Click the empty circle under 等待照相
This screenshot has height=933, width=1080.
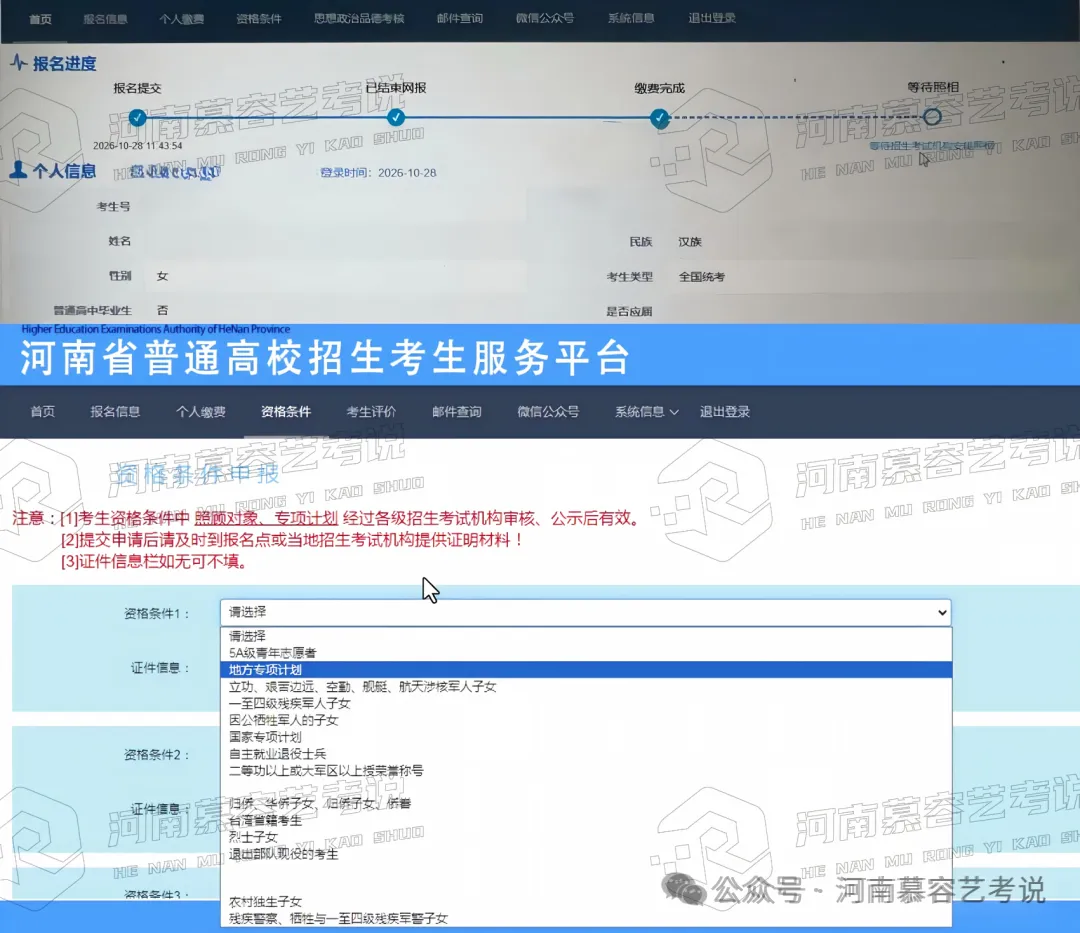(x=933, y=117)
